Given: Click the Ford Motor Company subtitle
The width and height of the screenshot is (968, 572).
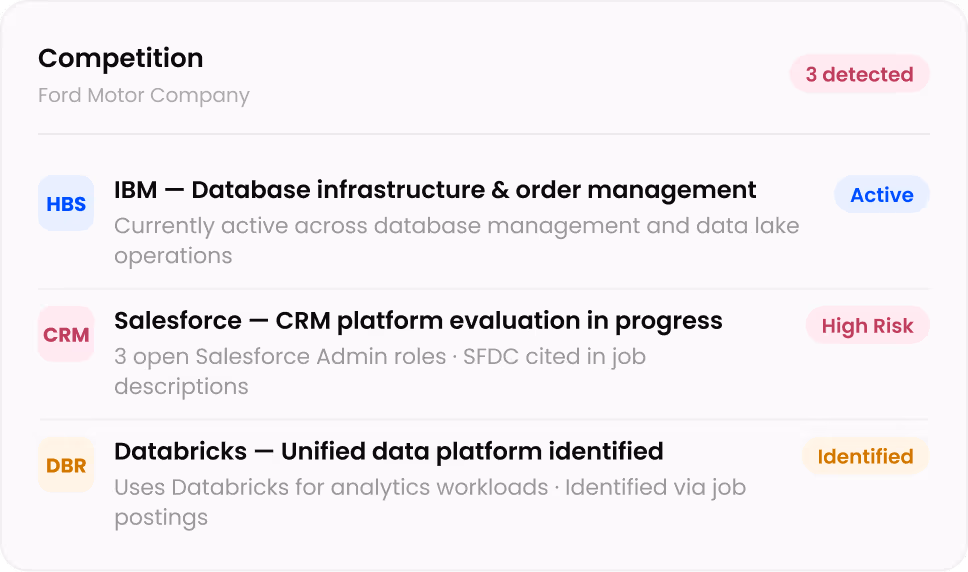Looking at the screenshot, I should 143,96.
